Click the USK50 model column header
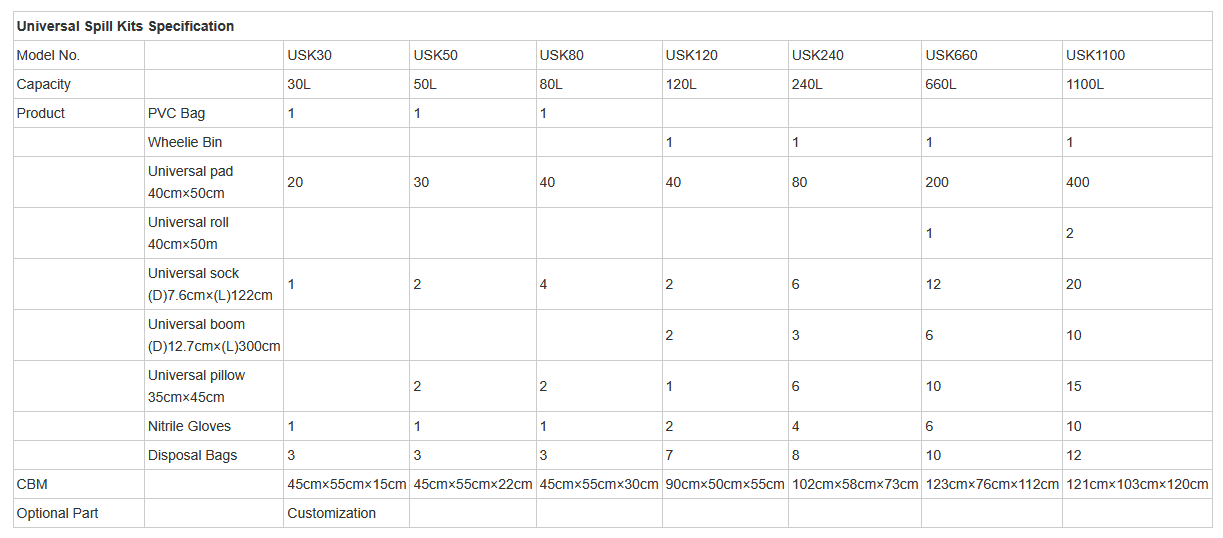The height and width of the screenshot is (538, 1223). tap(435, 55)
